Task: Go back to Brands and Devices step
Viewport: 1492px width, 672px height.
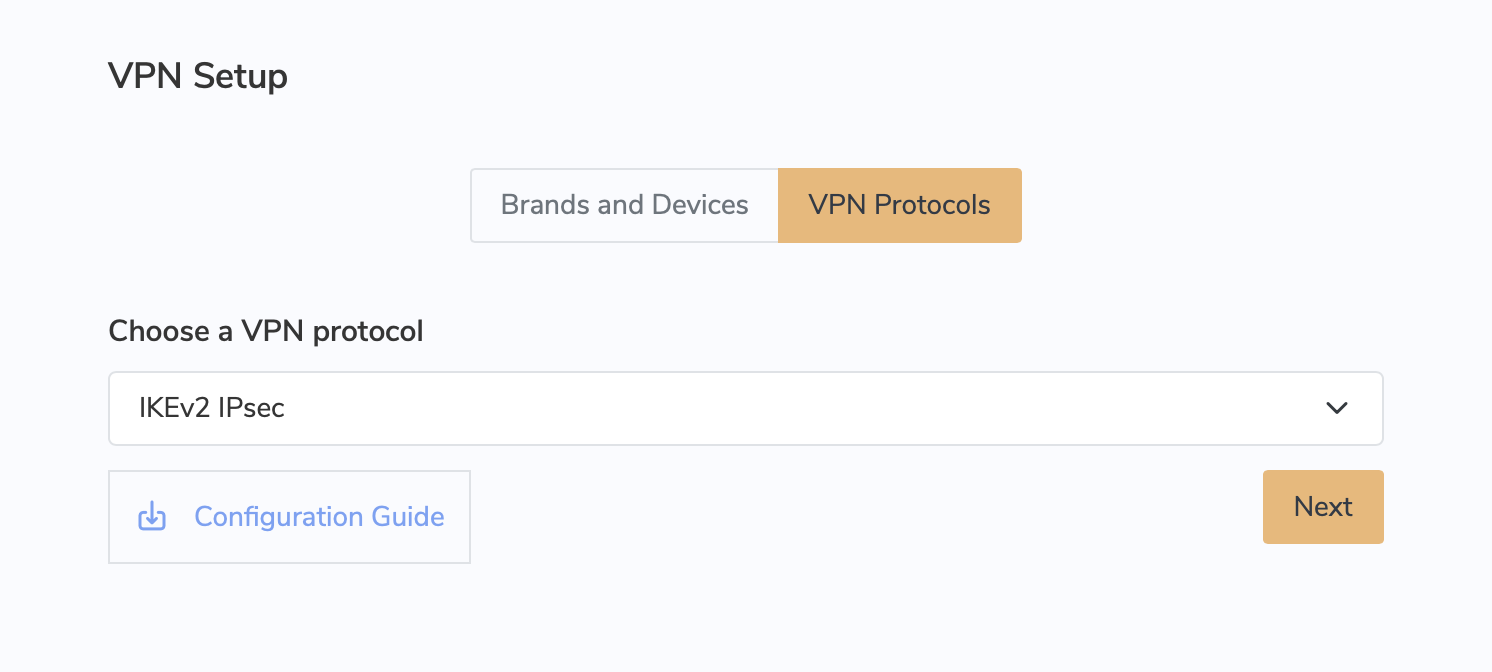Action: click(x=624, y=205)
